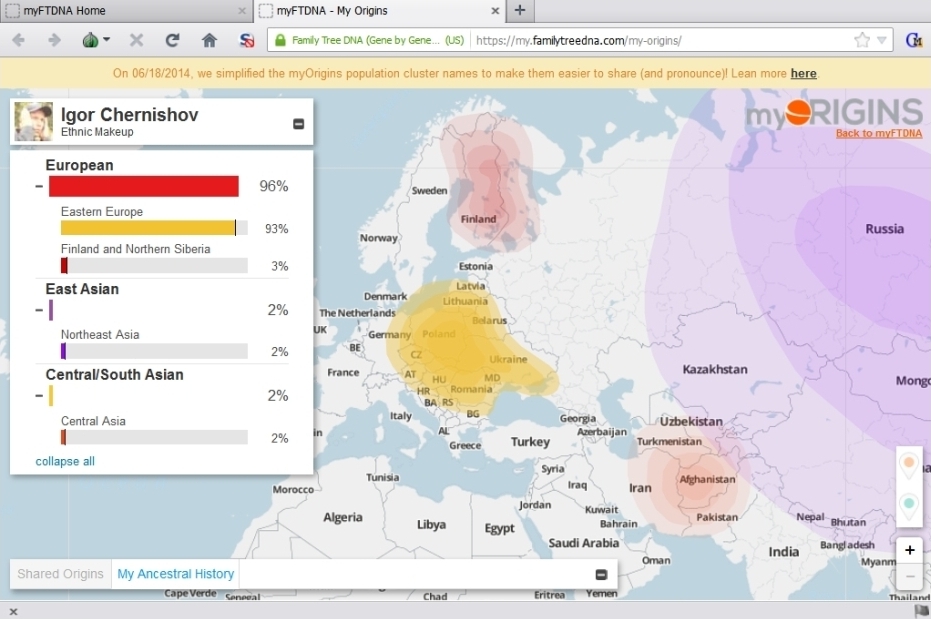Click the flag icon in the status bar

pos(922,611)
